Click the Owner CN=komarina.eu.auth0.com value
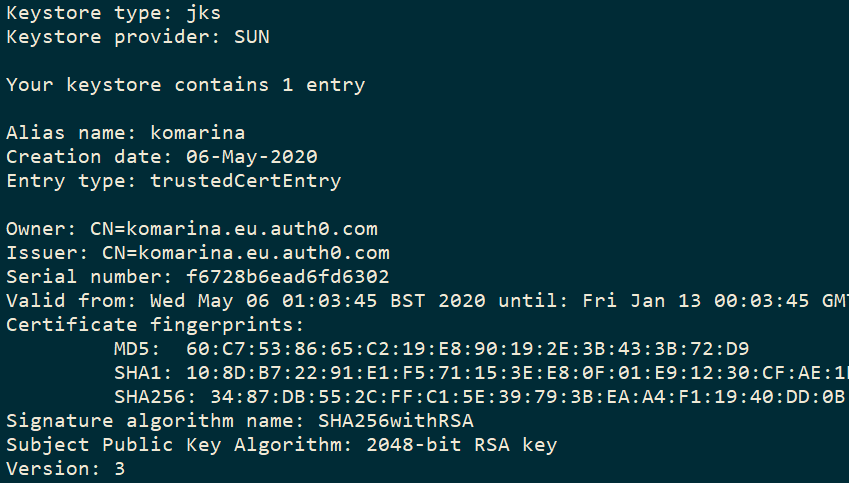849x483 pixels. pos(234,229)
